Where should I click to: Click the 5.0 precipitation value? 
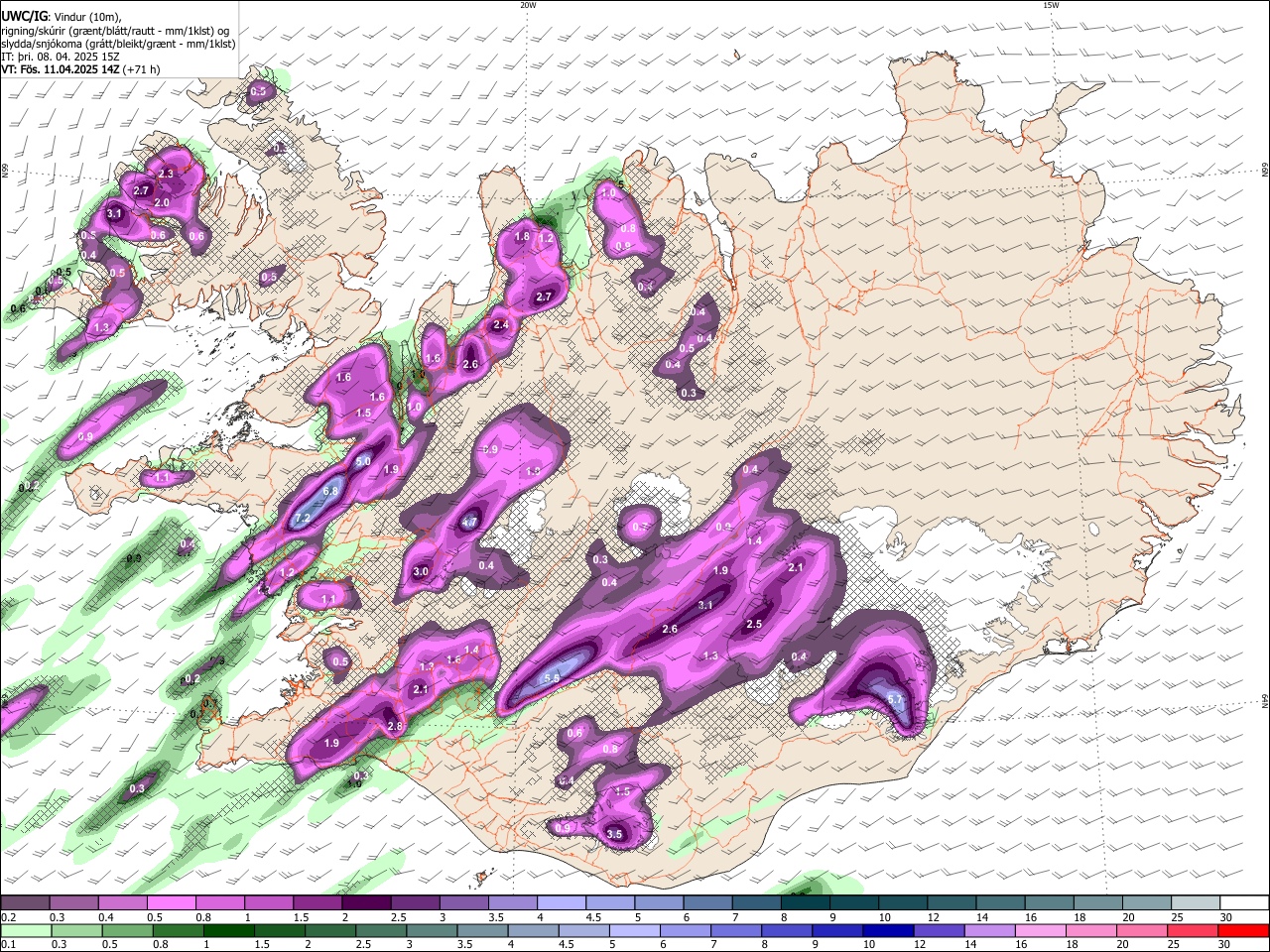(363, 461)
